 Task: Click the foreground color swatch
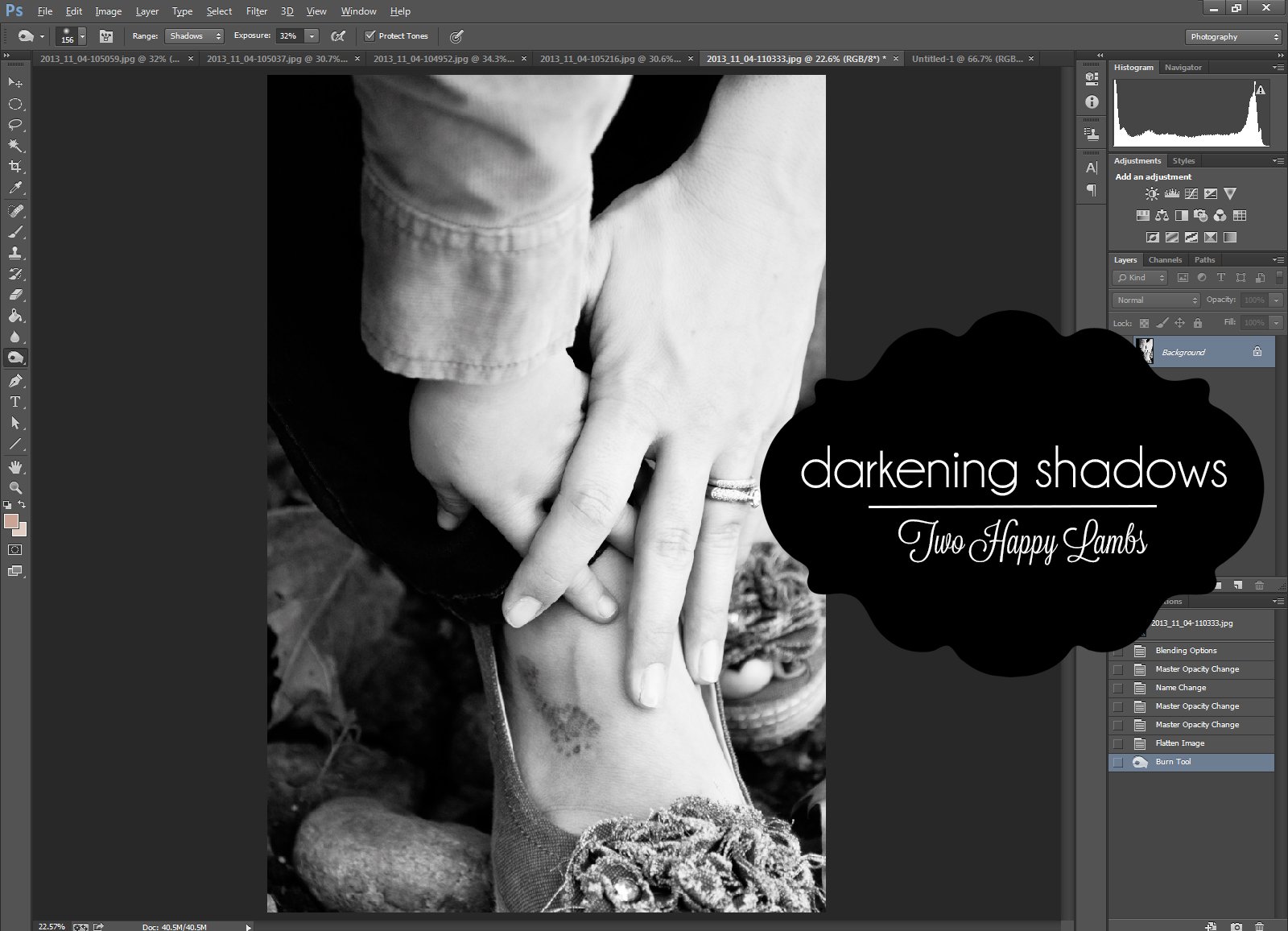pos(11,522)
